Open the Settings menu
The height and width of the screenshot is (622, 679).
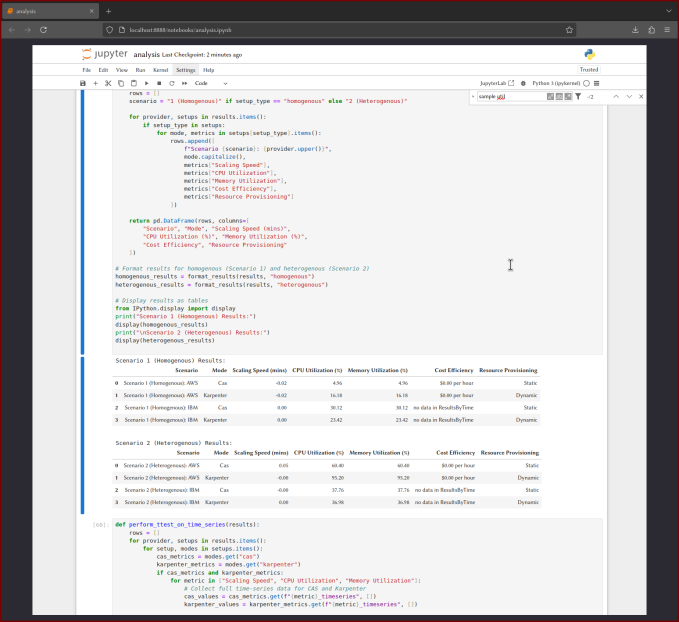coord(186,70)
